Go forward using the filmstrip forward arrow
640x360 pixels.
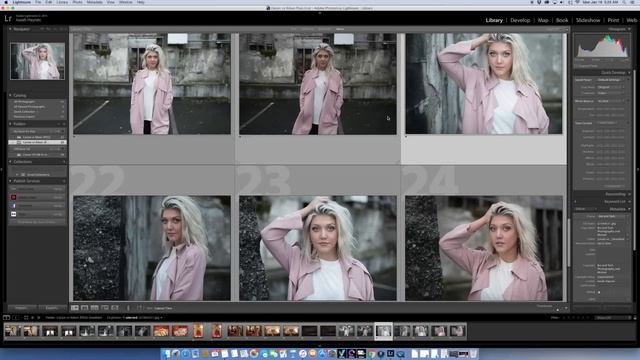tap(39, 317)
